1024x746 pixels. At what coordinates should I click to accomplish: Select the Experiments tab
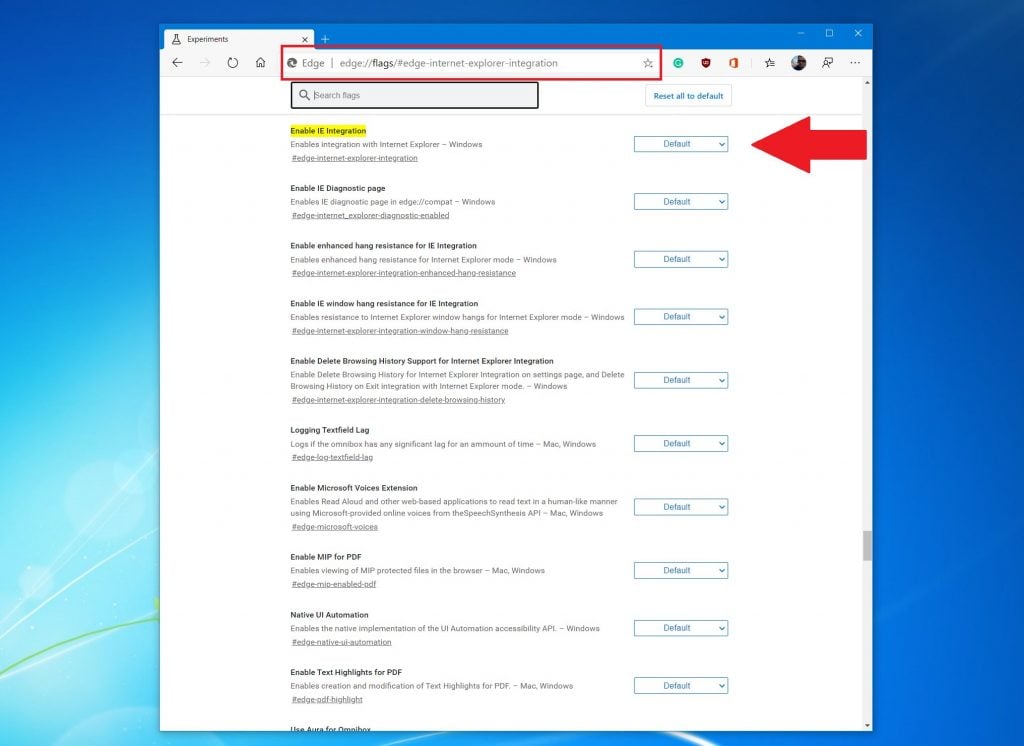(x=239, y=39)
